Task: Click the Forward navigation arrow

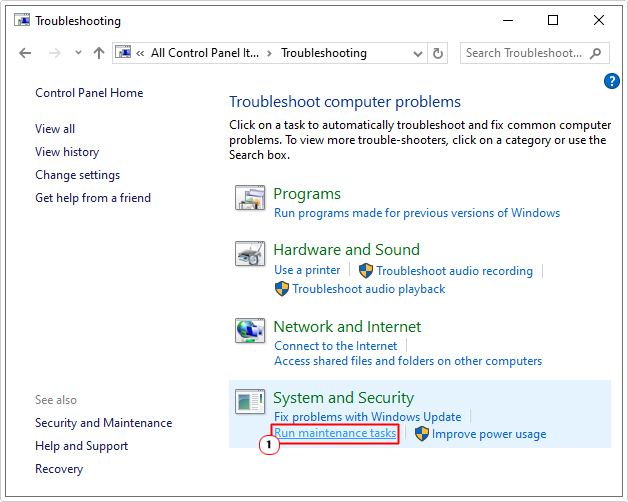Action: [54, 53]
